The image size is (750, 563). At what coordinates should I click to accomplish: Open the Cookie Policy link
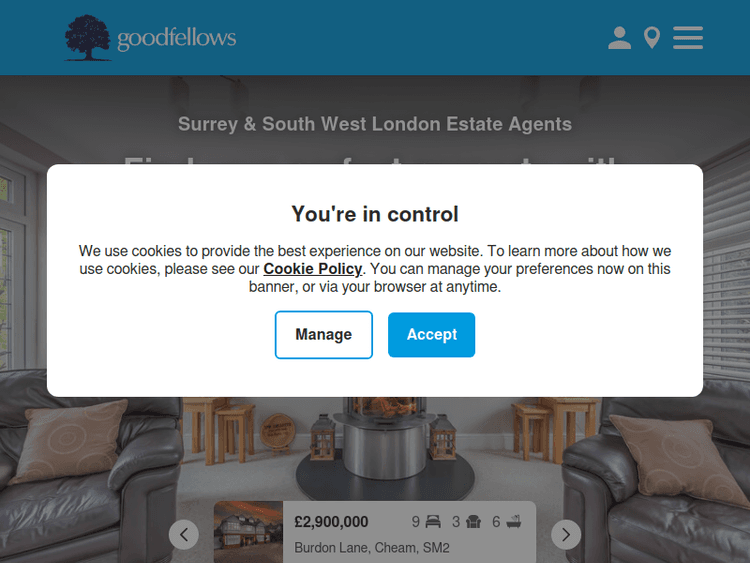(313, 269)
